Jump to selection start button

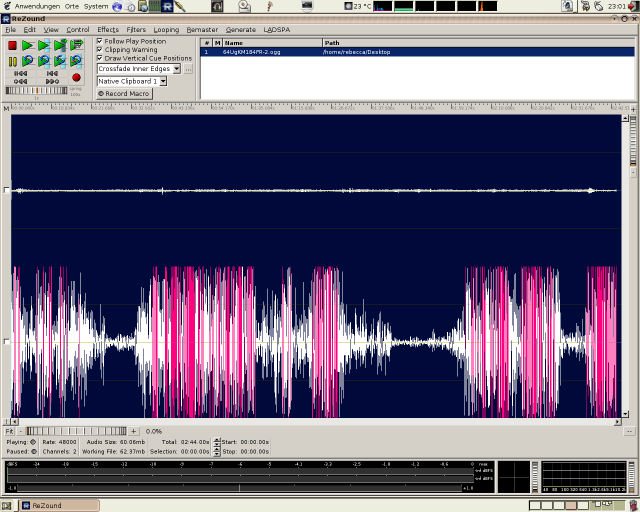(x=52, y=73)
